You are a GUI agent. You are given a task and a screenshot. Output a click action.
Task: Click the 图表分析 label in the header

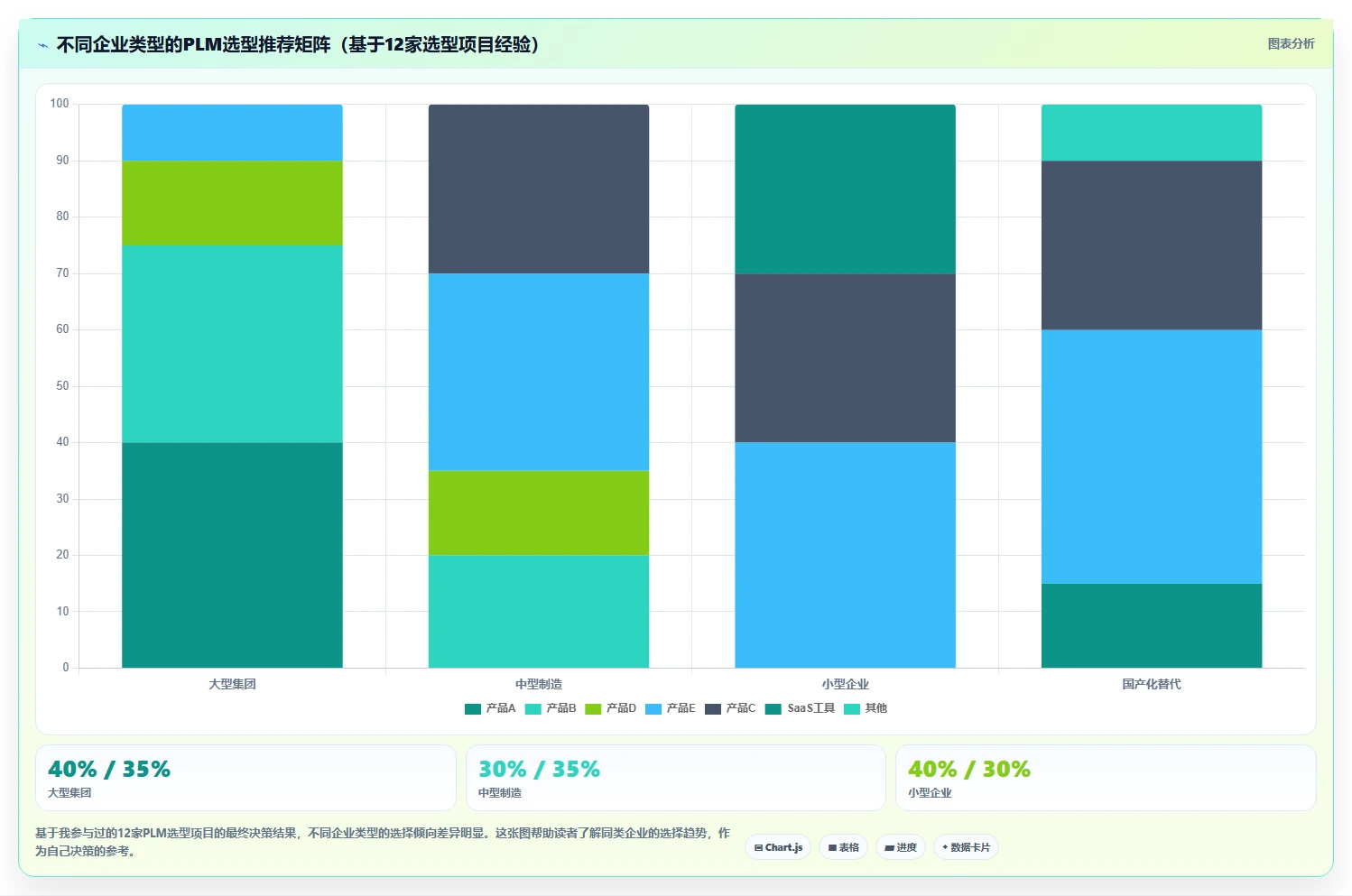point(1291,43)
